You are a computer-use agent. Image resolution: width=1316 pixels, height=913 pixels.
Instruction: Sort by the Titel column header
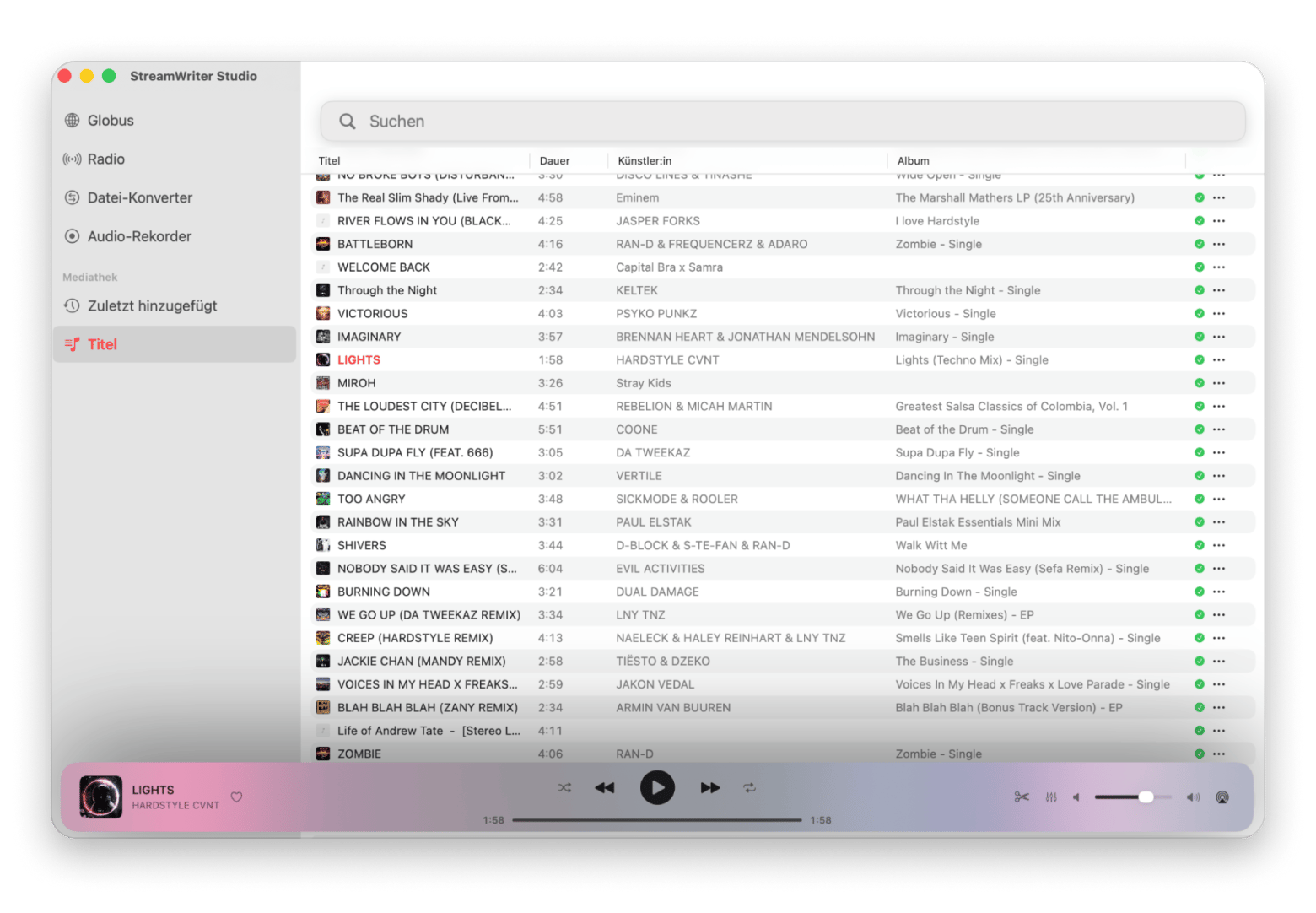pyautogui.click(x=329, y=161)
